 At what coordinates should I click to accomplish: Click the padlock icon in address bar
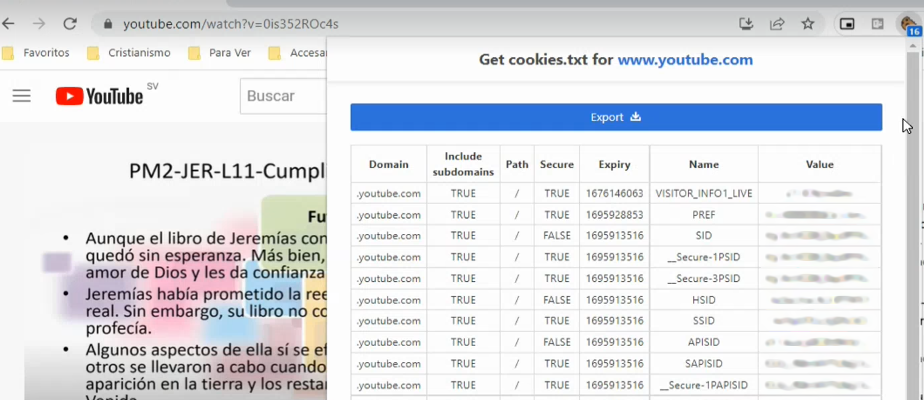[x=107, y=25]
